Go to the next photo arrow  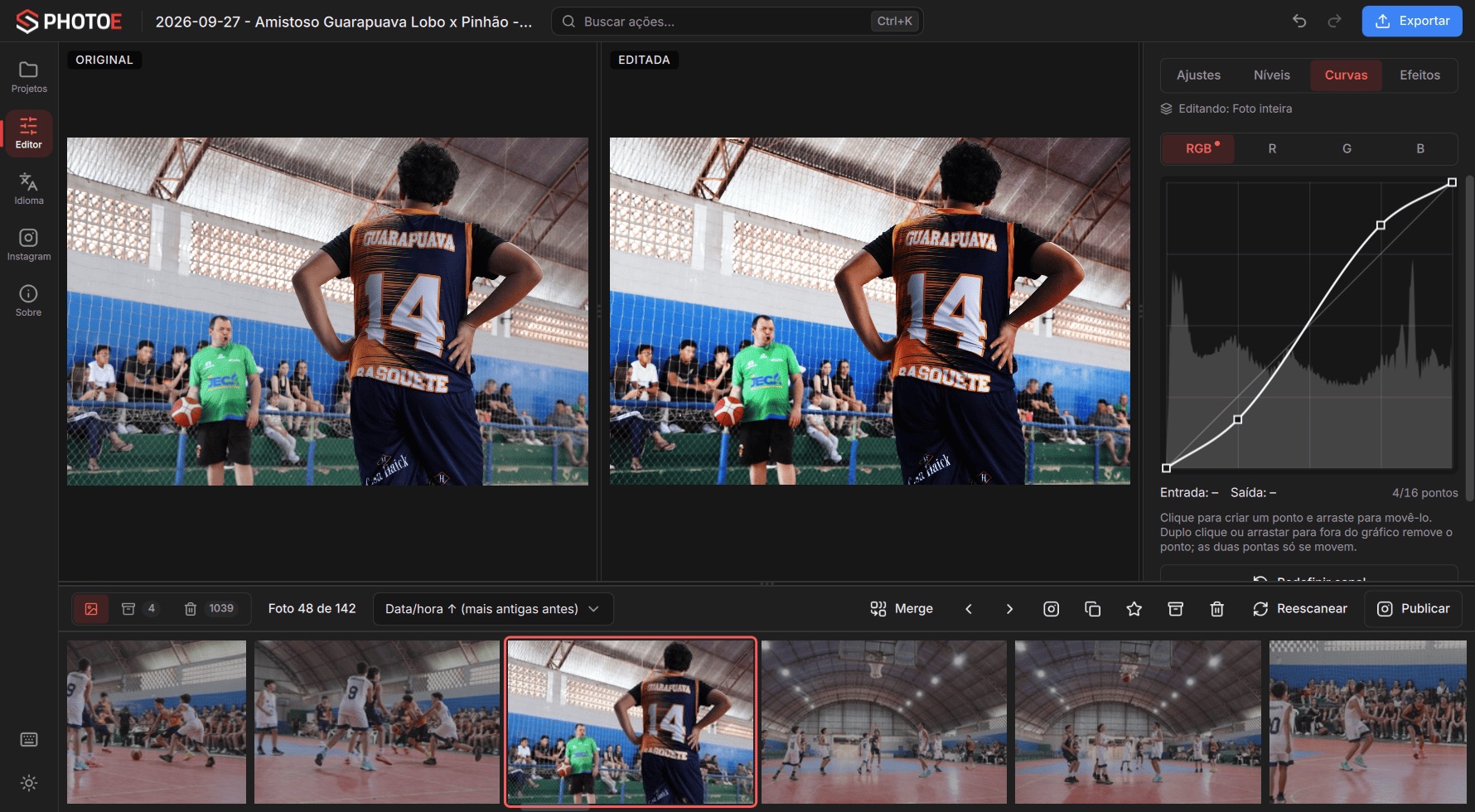tap(1009, 609)
